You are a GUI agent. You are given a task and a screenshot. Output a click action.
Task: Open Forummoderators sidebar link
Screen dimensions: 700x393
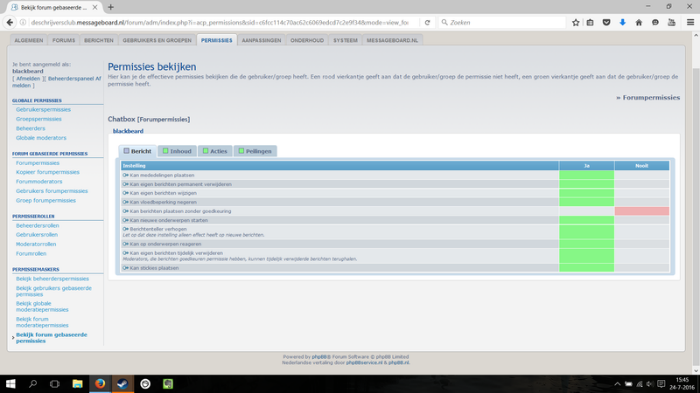(39, 182)
